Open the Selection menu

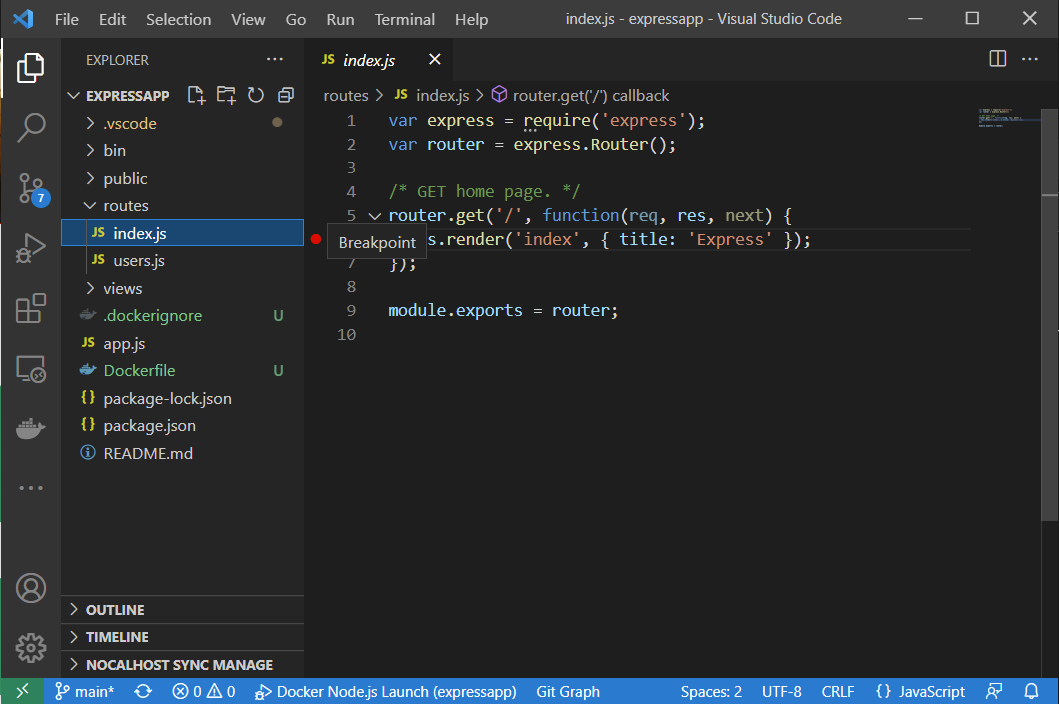pos(178,20)
